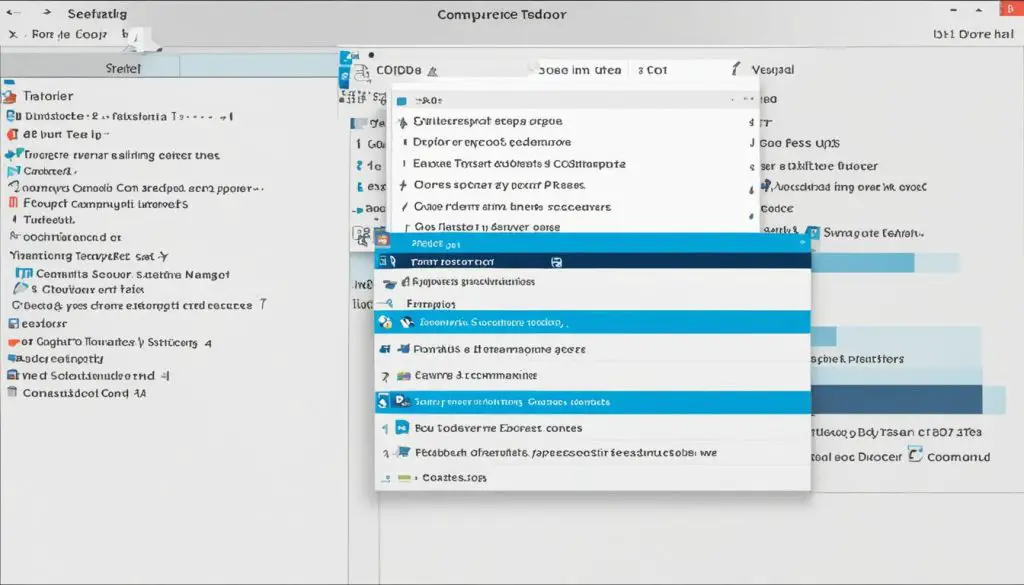Click the icon before 'S Ctouvoar ert faic'
The image size is (1024, 585).
point(21,288)
